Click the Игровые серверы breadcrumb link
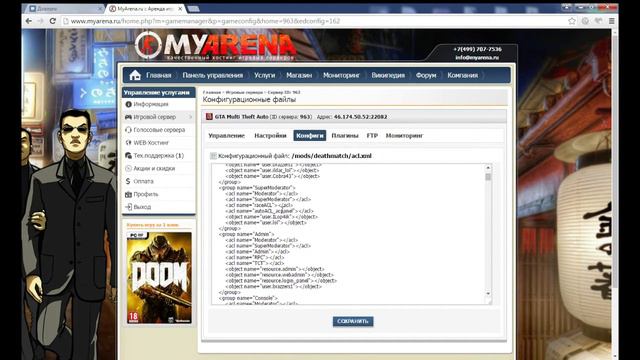This screenshot has width=640, height=360. tap(244, 92)
